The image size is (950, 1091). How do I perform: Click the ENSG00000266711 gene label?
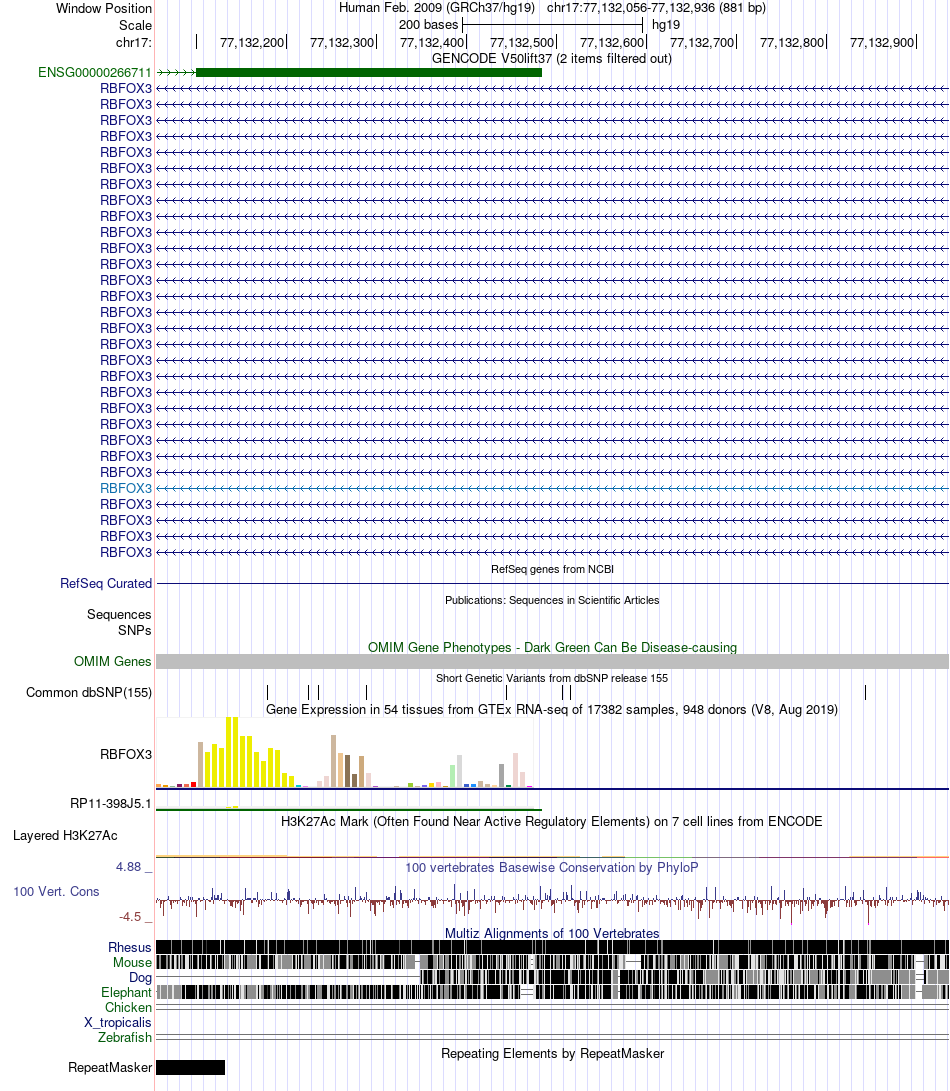click(95, 72)
